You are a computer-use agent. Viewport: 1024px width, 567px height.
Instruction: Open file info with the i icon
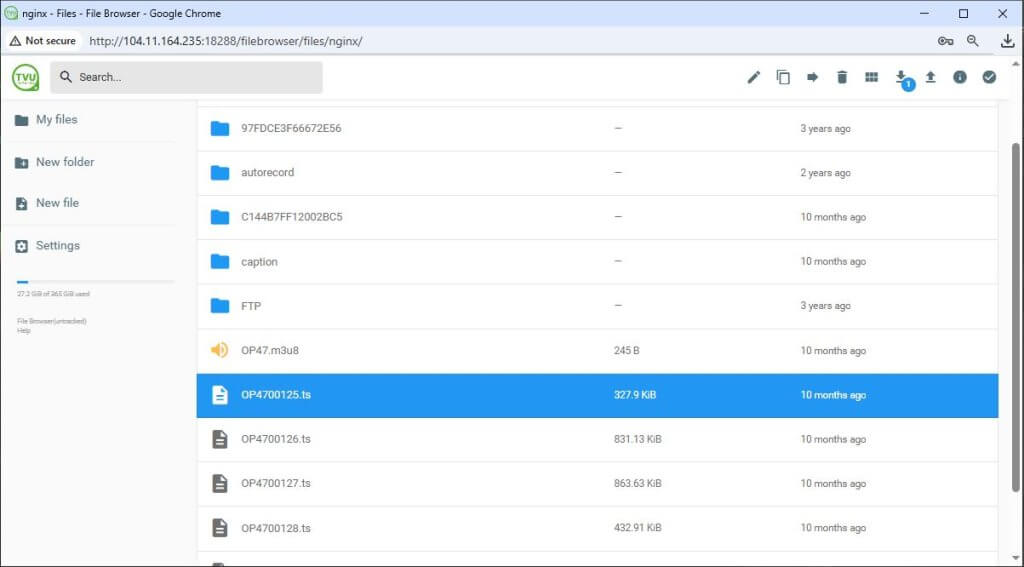(x=959, y=77)
